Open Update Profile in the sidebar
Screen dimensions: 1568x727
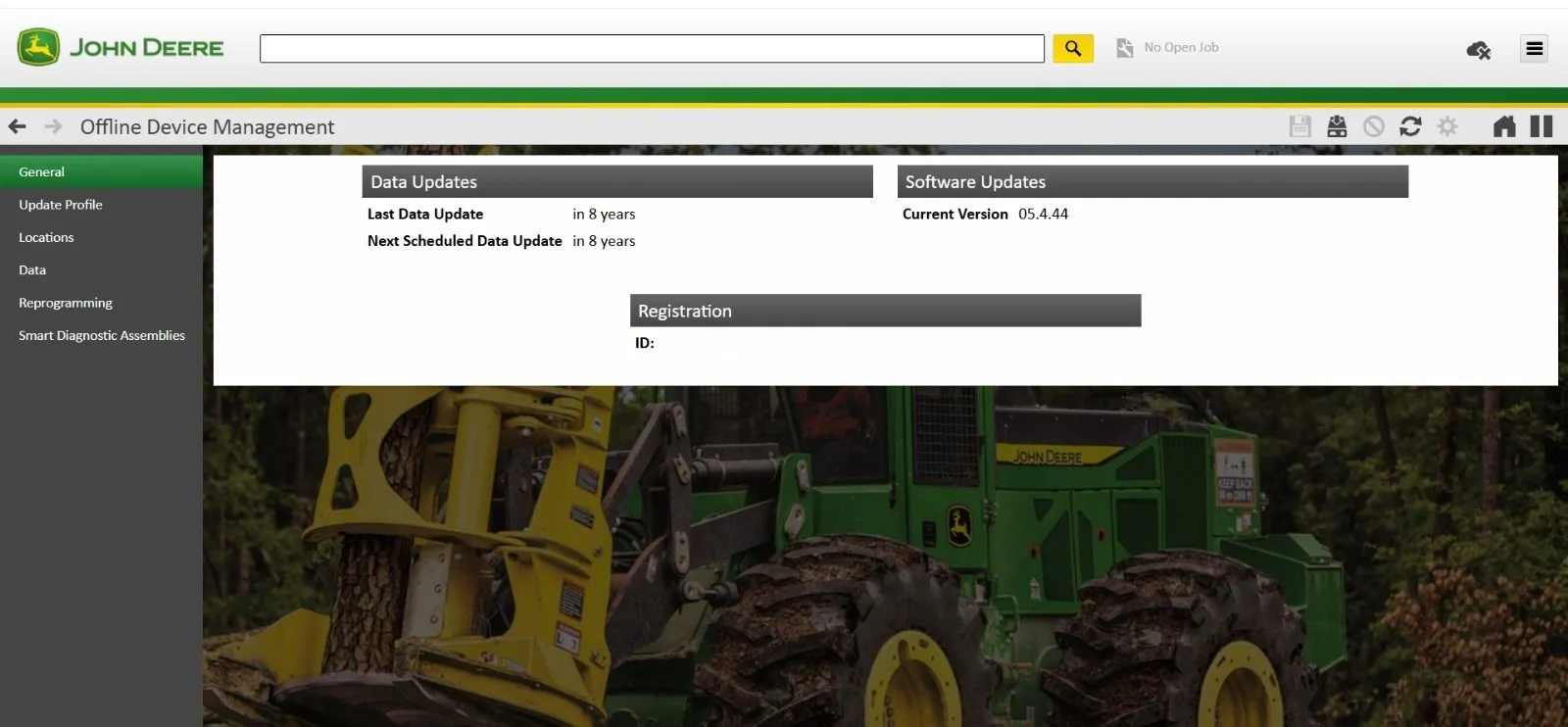point(61,205)
